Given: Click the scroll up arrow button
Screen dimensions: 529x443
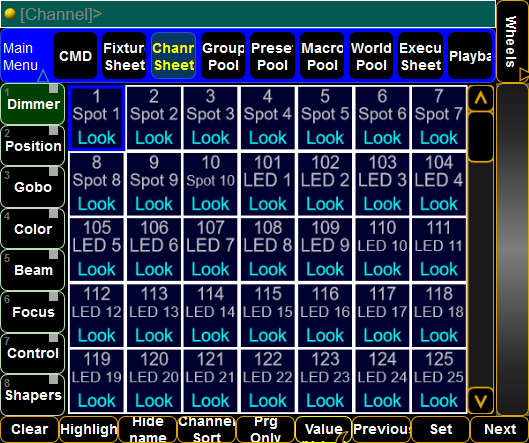Looking at the screenshot, I should click(x=481, y=98).
